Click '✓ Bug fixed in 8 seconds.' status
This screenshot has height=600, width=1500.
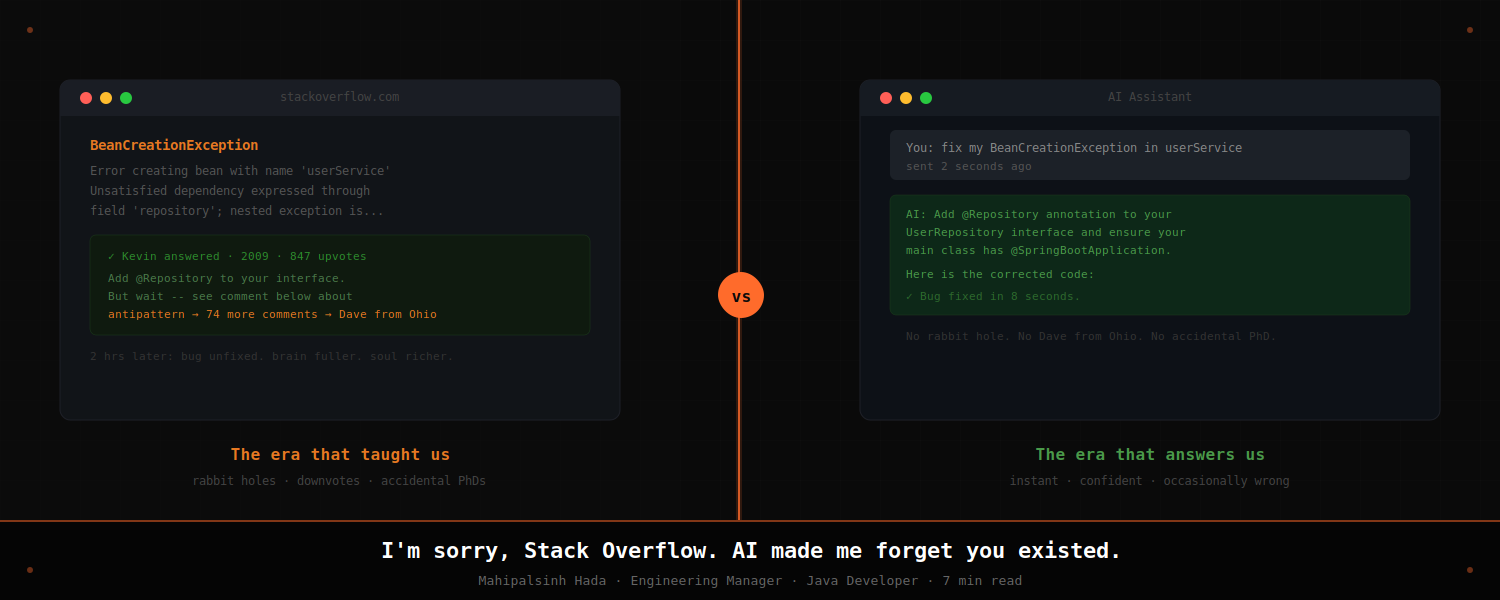point(993,296)
